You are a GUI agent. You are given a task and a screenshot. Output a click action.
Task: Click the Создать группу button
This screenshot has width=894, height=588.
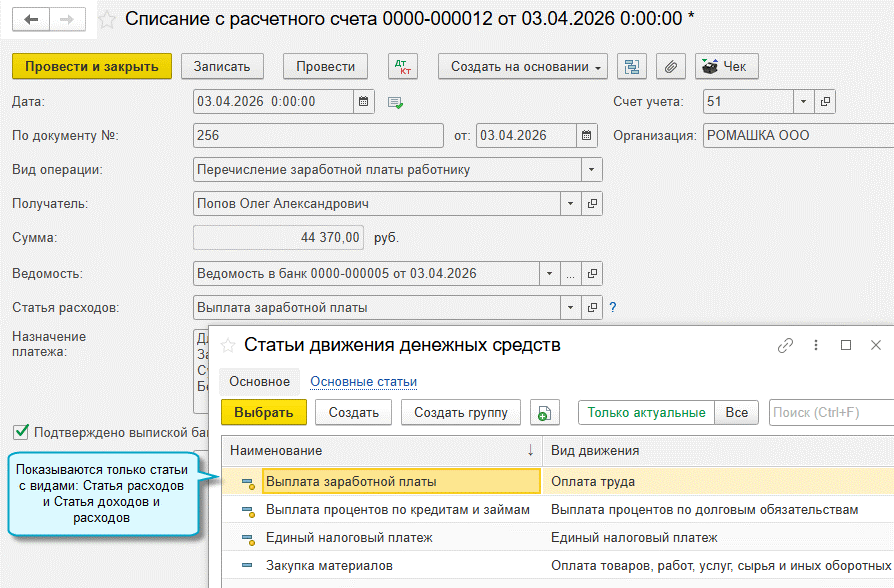pyautogui.click(x=461, y=412)
